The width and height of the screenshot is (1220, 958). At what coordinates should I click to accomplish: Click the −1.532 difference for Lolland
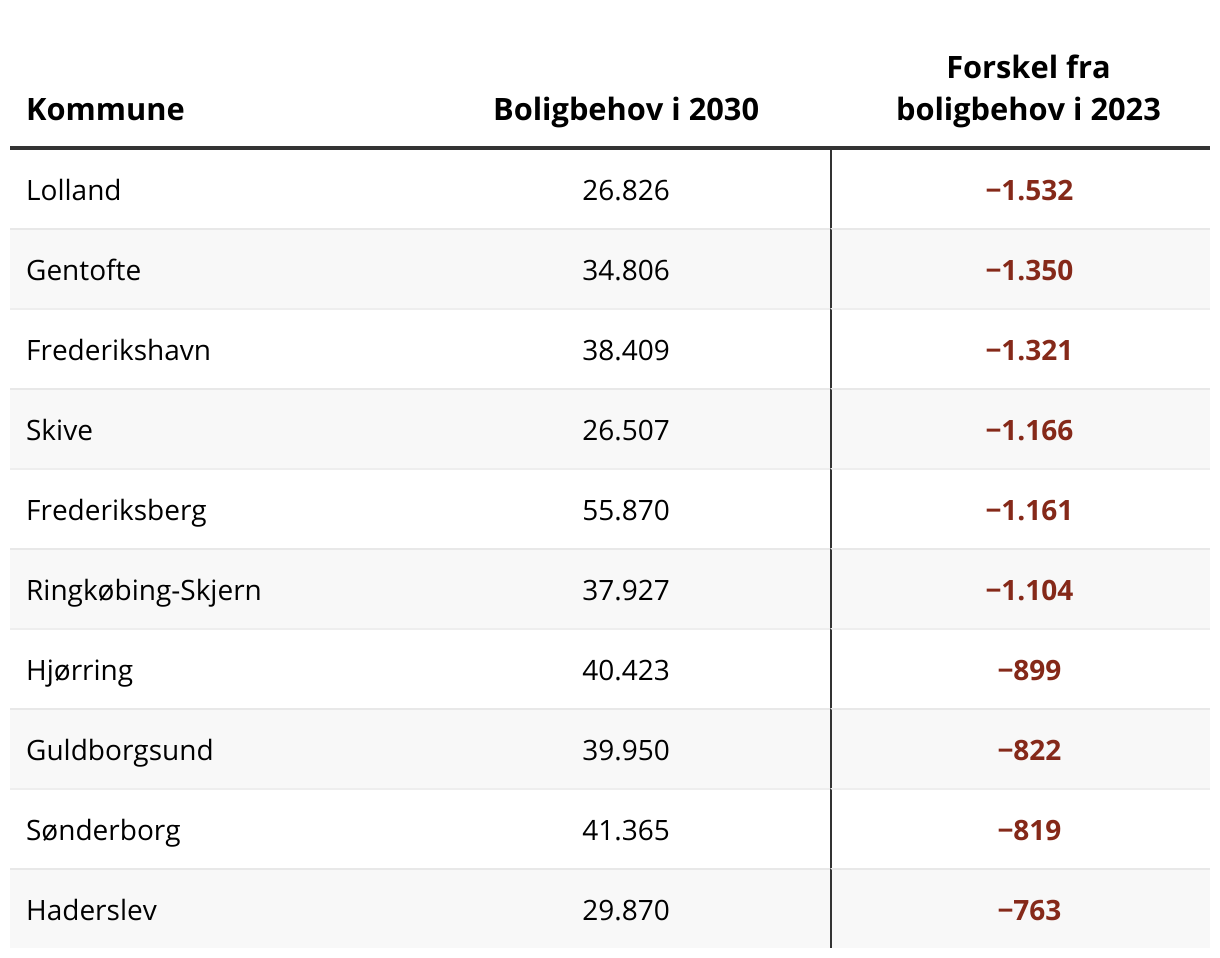pyautogui.click(x=1029, y=190)
